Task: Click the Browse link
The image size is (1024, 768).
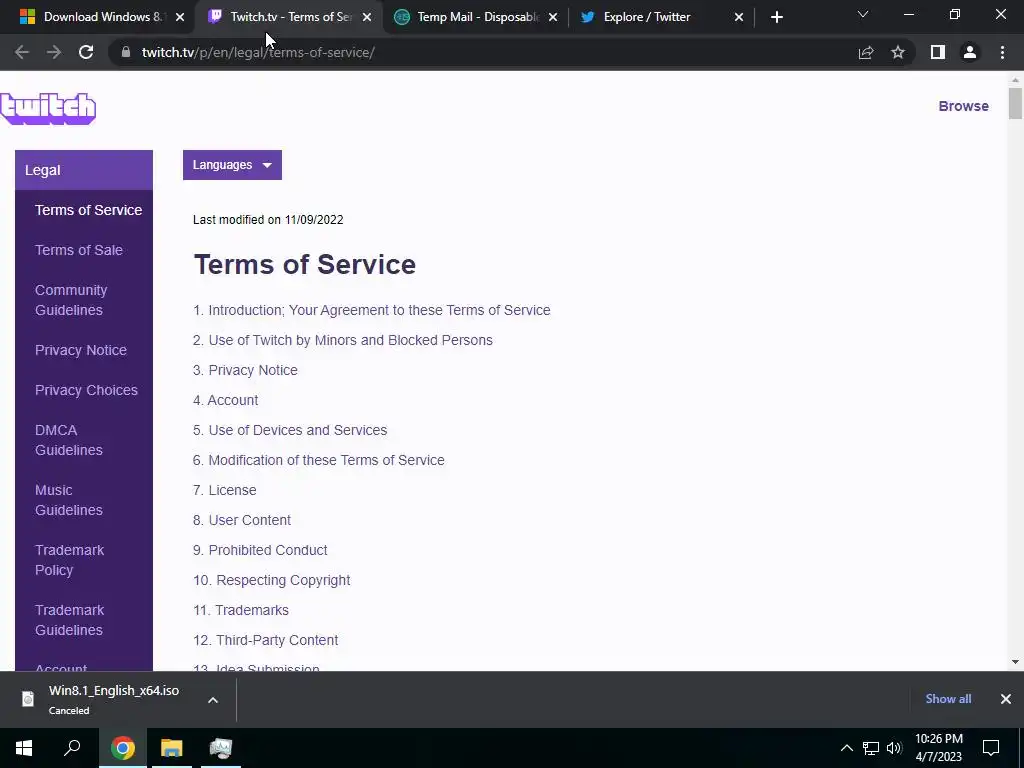Action: click(x=963, y=106)
